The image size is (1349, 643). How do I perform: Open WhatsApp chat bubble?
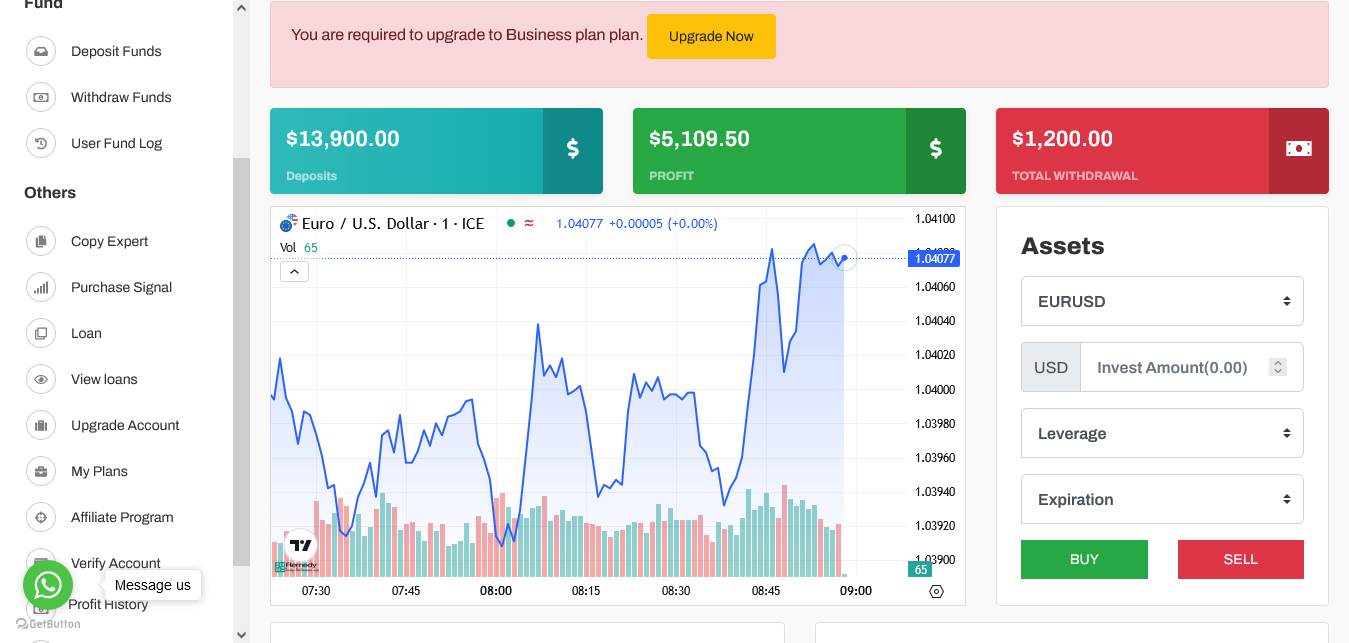click(x=48, y=585)
